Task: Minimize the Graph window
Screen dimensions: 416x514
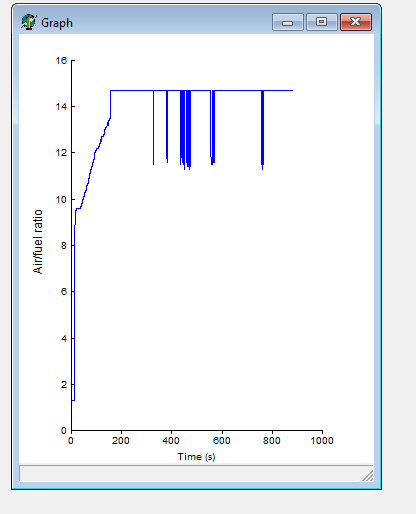Action: [x=288, y=22]
